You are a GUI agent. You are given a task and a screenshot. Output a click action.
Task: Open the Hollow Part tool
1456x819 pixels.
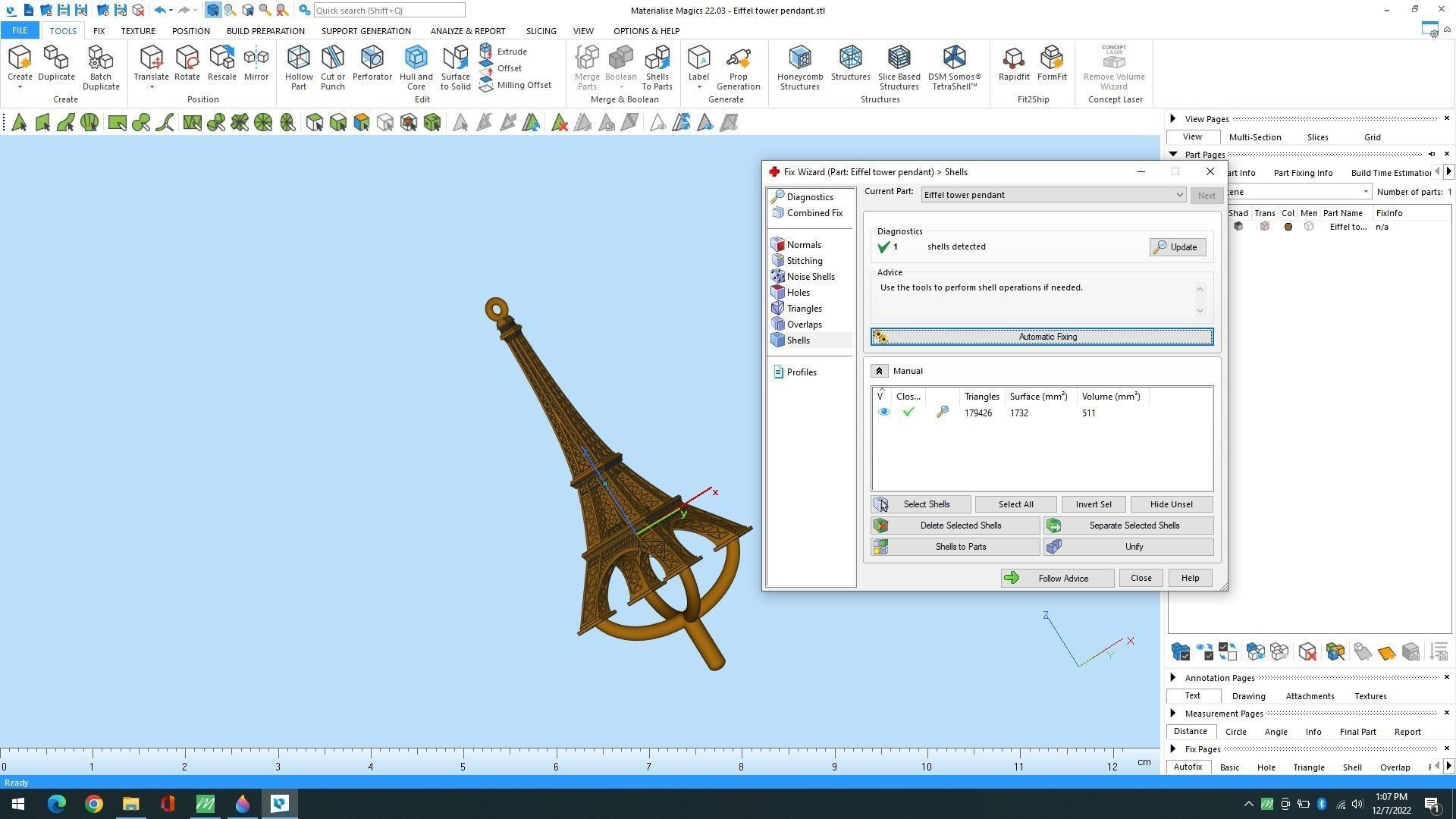tap(298, 67)
